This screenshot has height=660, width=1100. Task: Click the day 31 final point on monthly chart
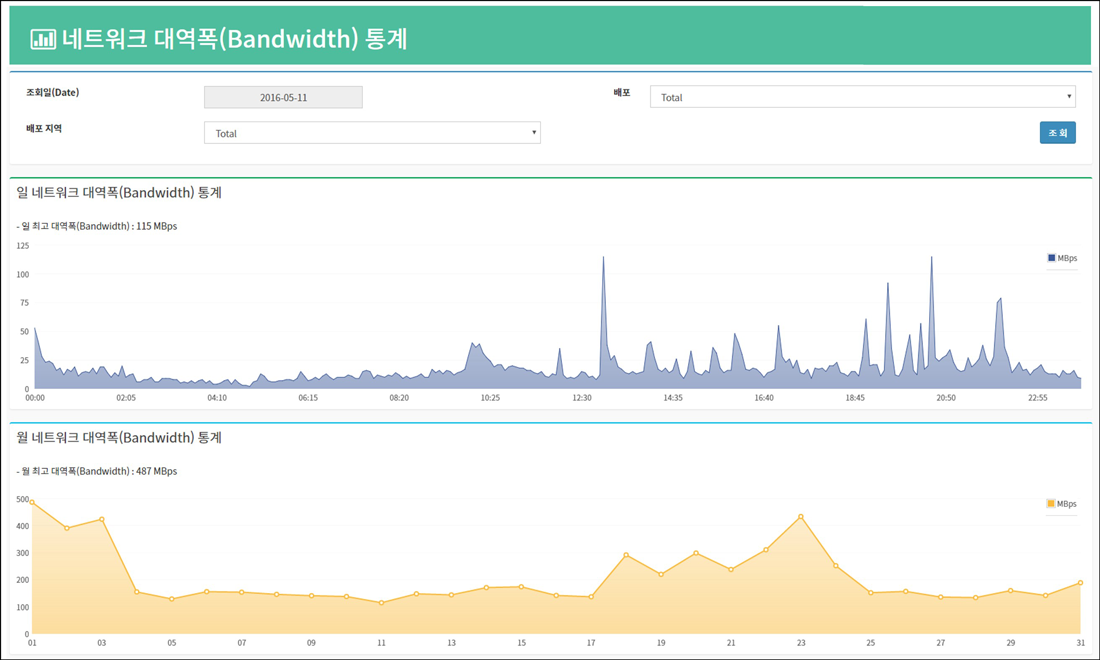coord(1080,583)
